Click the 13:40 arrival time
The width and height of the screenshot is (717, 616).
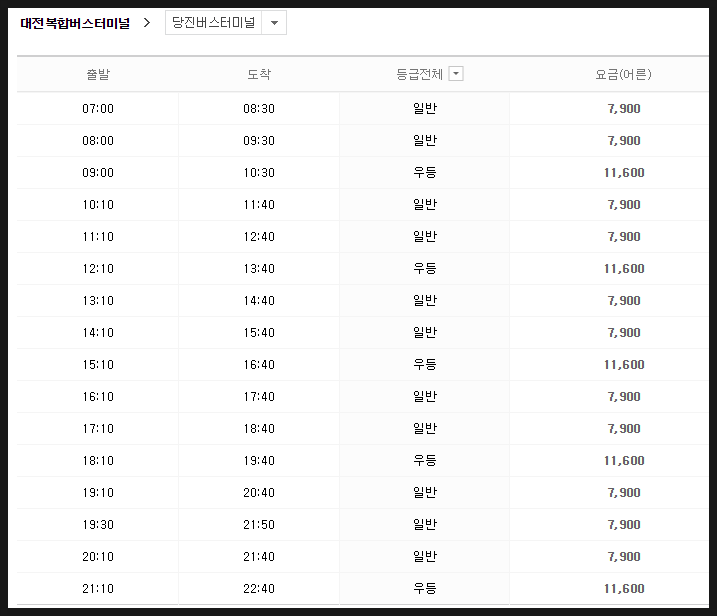coord(259,268)
